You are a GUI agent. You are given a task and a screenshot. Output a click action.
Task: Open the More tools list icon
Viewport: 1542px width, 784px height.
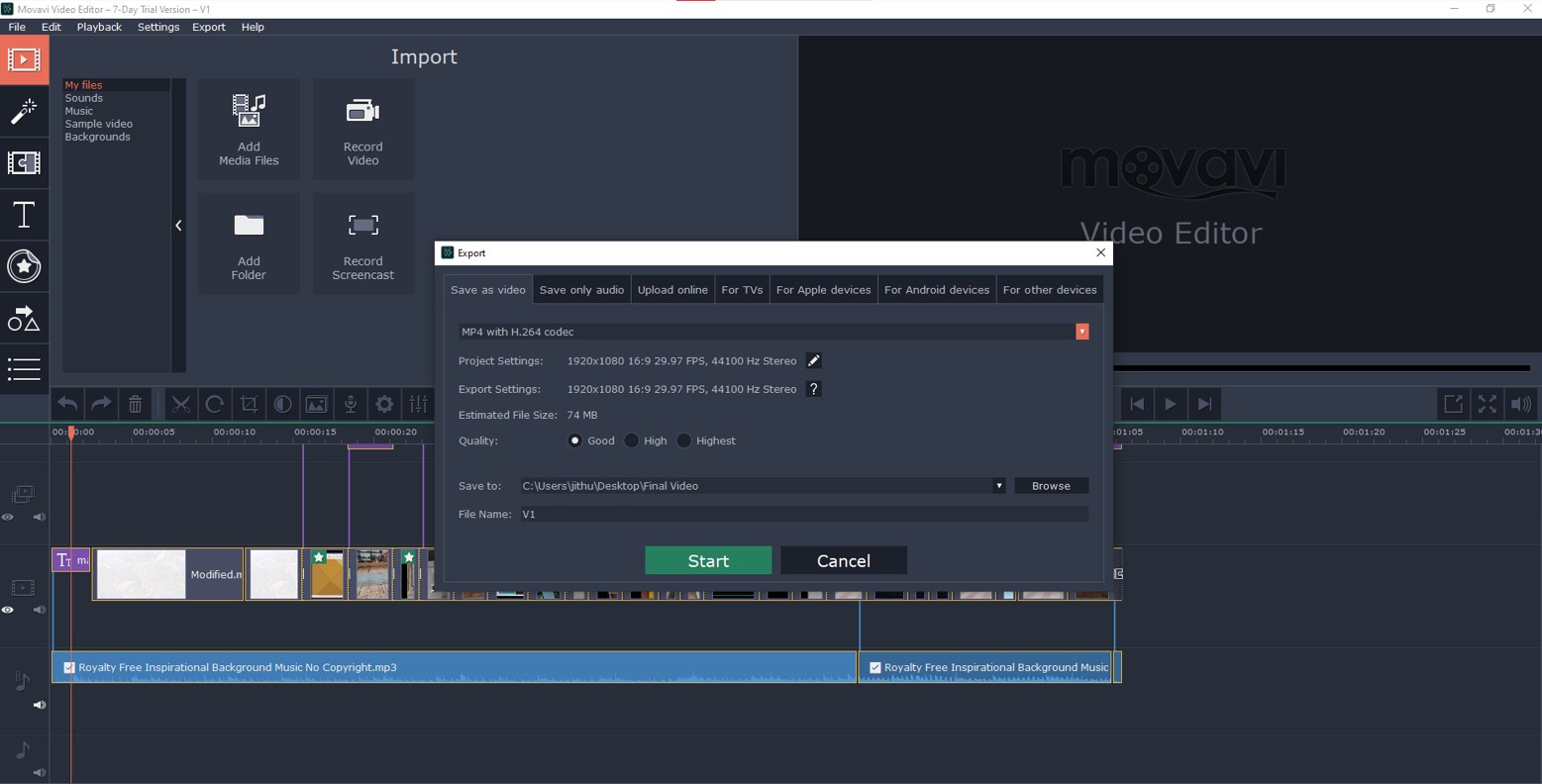click(24, 369)
